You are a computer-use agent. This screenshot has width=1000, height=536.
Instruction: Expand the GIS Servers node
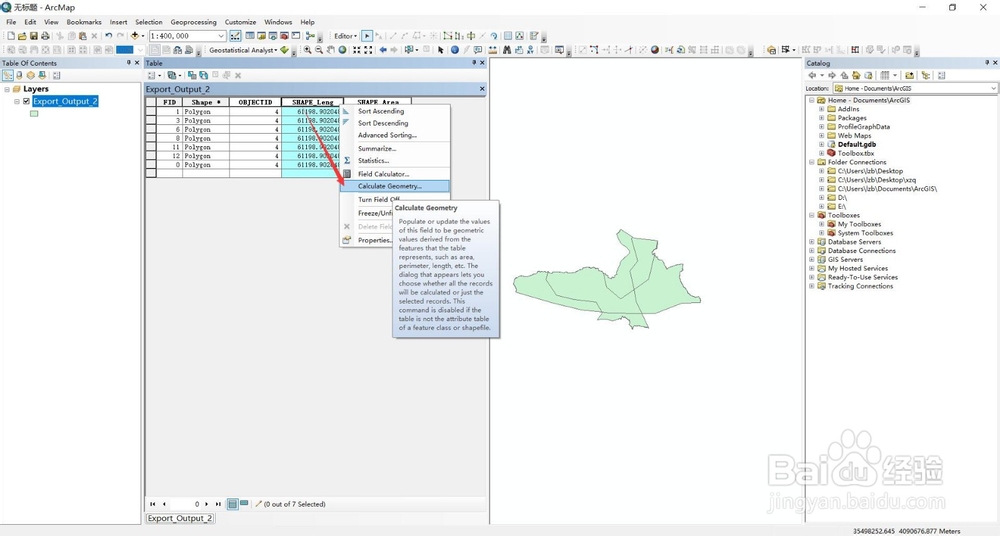click(x=812, y=260)
